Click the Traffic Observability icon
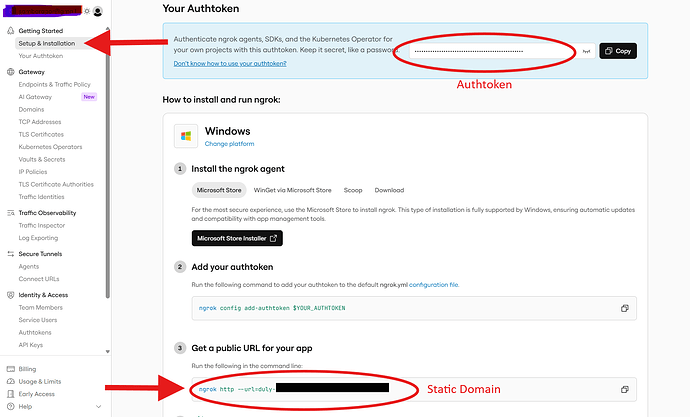This screenshot has height=417, width=690. pyautogui.click(x=11, y=213)
